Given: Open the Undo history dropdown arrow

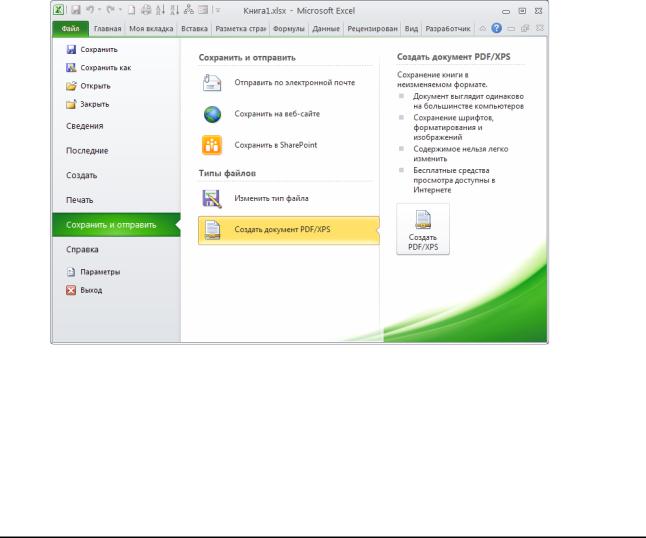Looking at the screenshot, I should pyautogui.click(x=99, y=10).
